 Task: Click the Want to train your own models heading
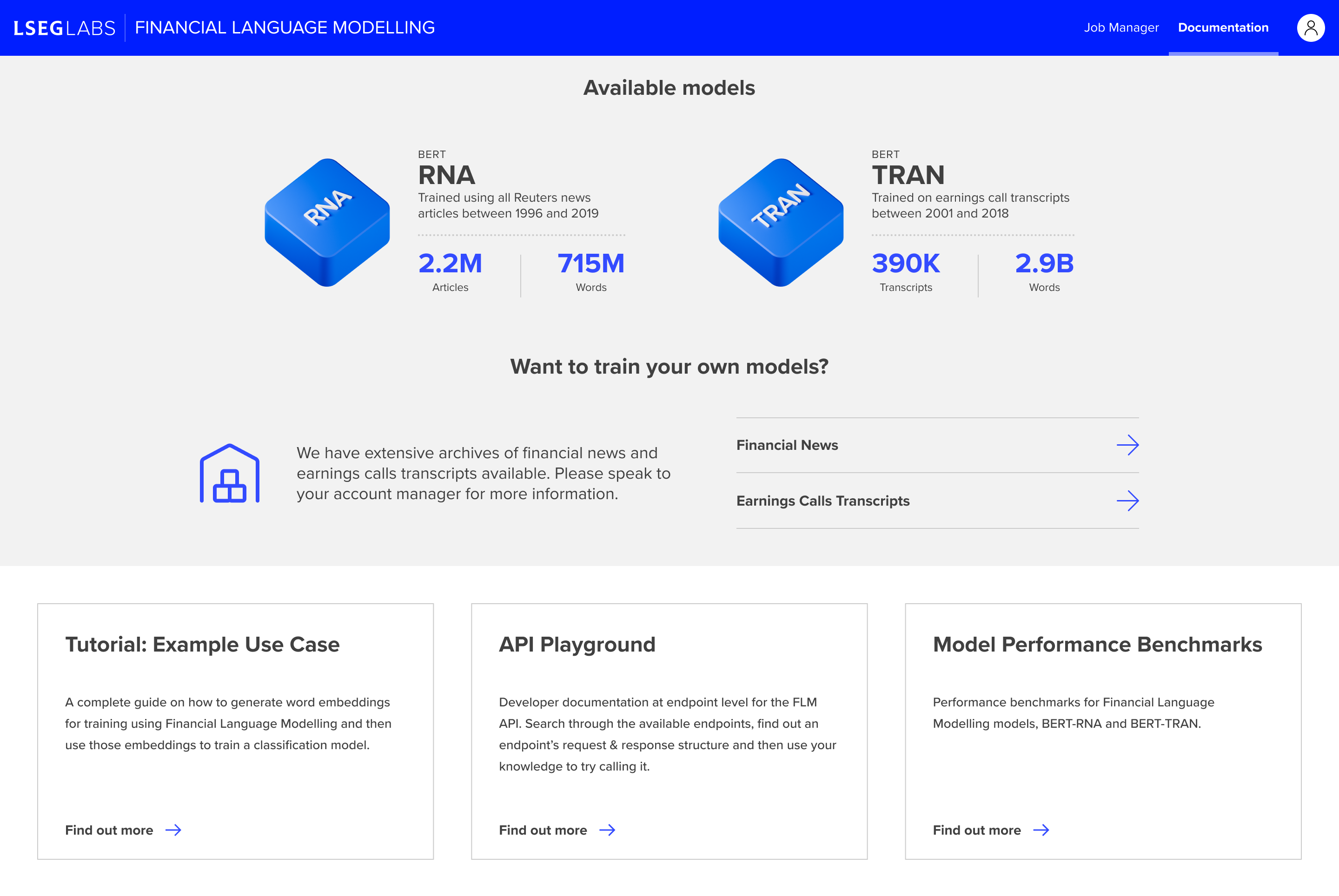click(x=669, y=366)
